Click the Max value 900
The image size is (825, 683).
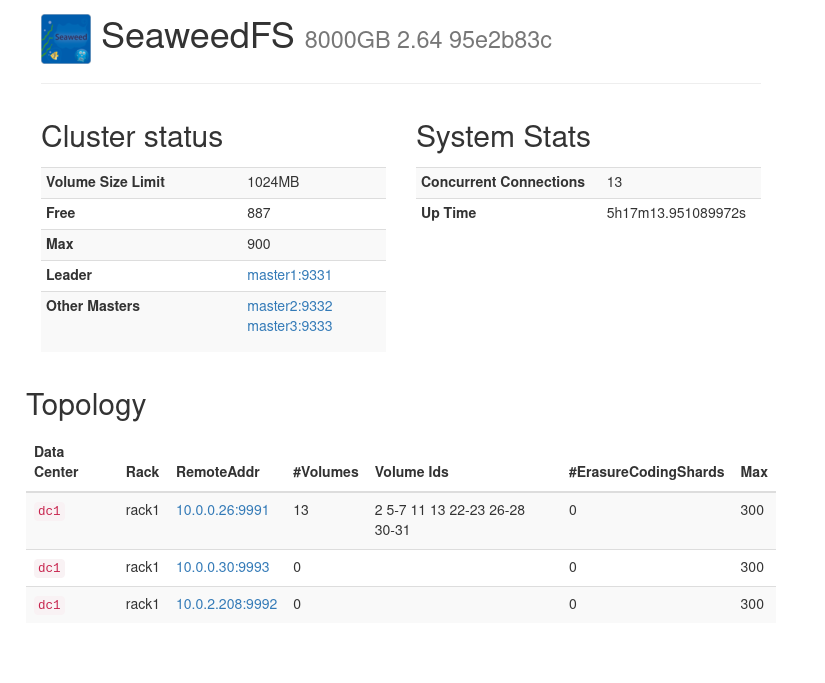coord(258,244)
